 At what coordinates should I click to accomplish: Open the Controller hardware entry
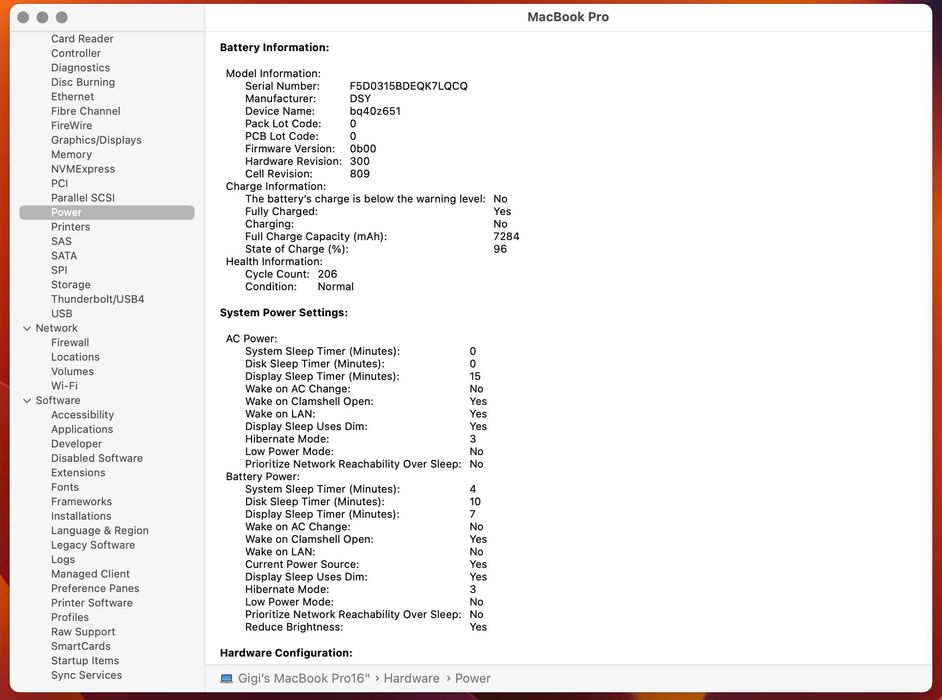pyautogui.click(x=76, y=53)
